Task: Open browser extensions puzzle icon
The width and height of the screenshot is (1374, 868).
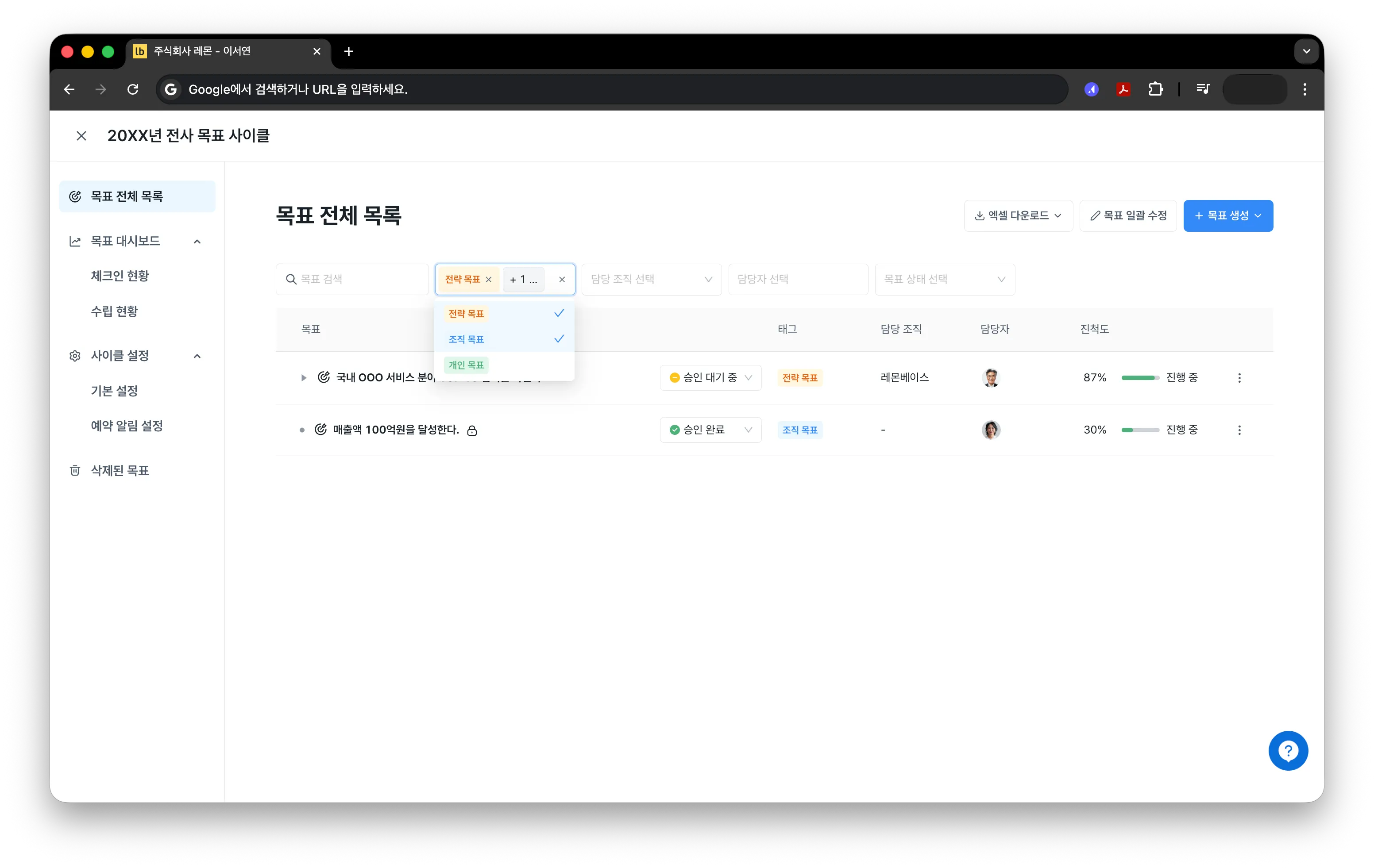Action: tap(1155, 89)
